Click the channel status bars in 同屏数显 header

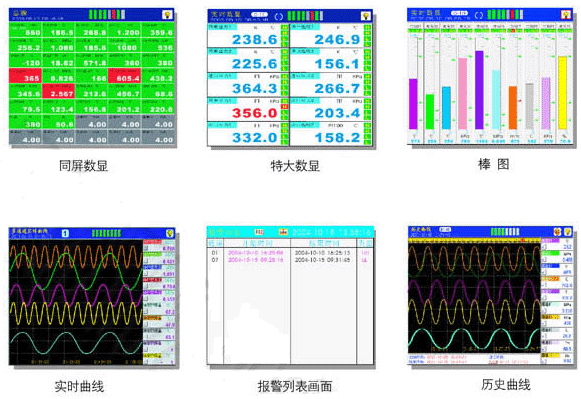107,15
